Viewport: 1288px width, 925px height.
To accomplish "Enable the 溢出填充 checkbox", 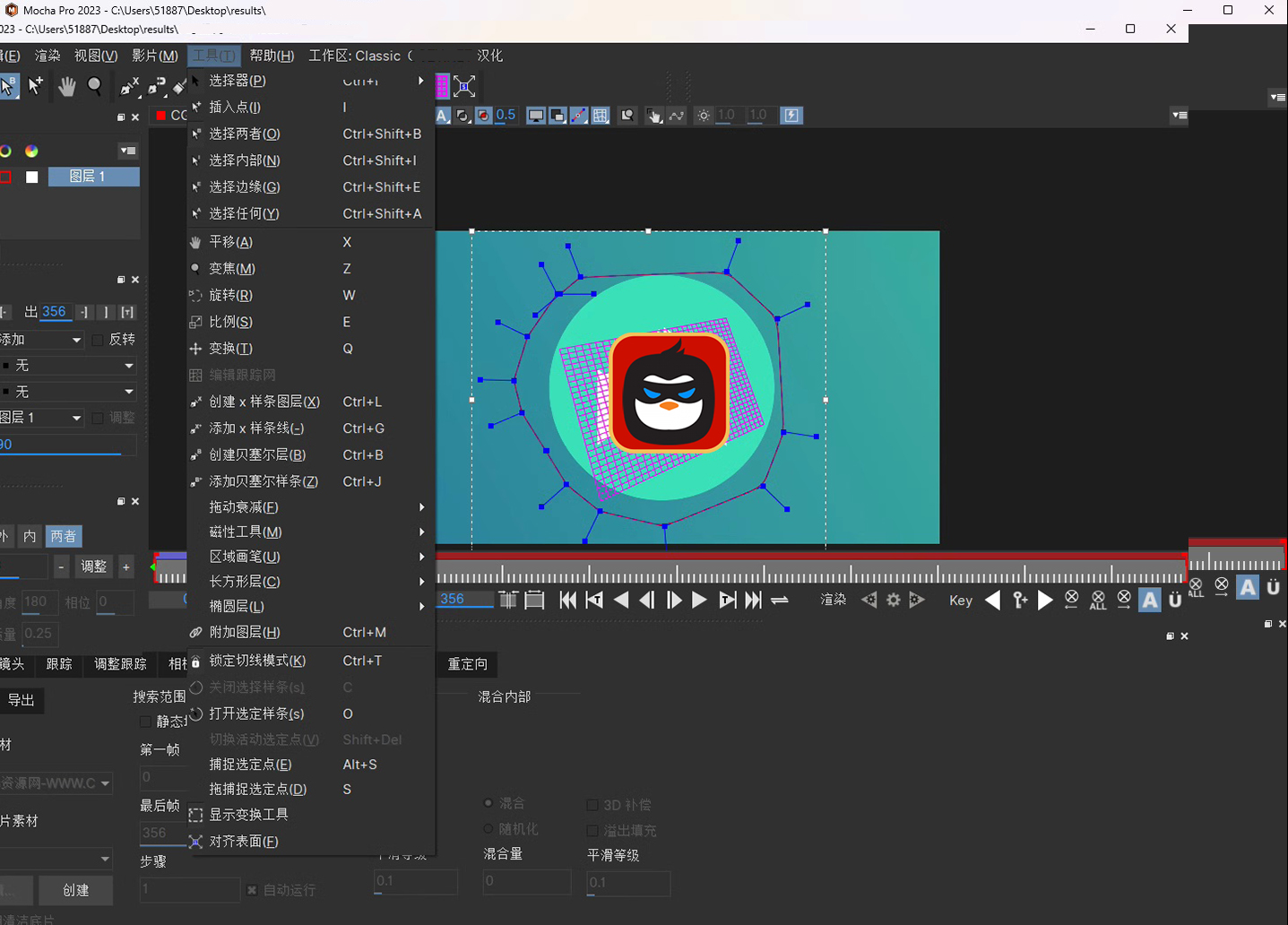I will coord(592,831).
